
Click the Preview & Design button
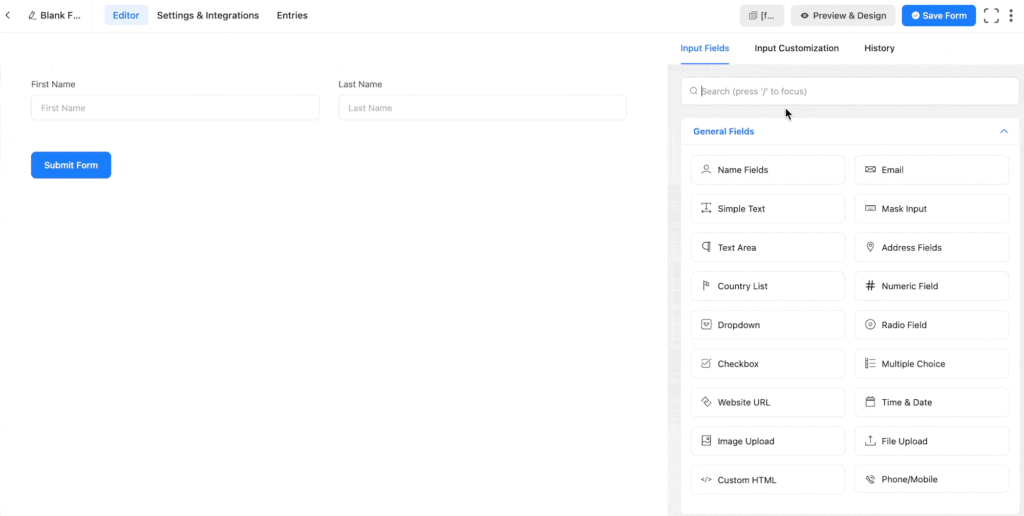[842, 16]
